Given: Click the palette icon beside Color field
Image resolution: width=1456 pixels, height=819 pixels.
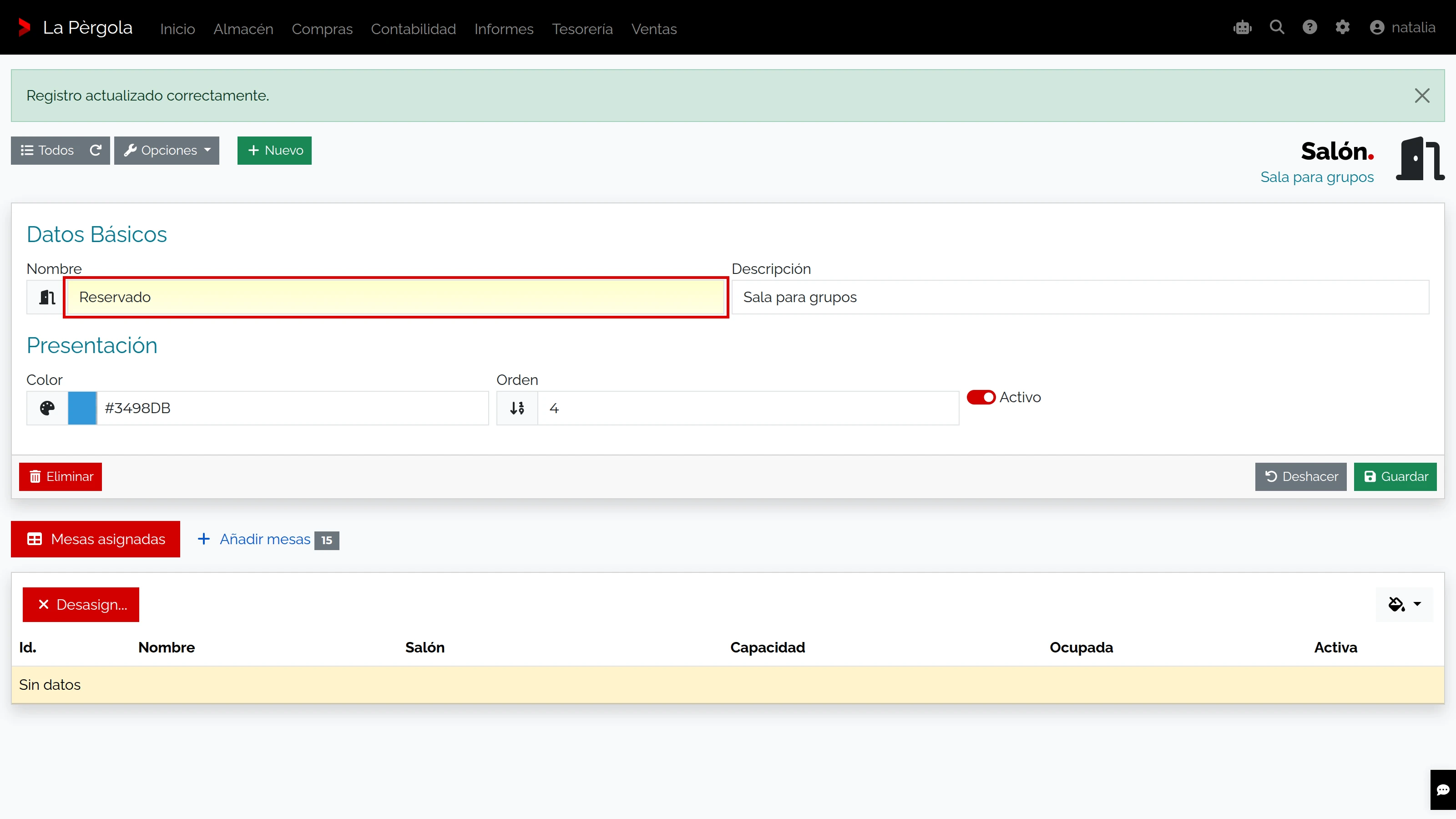Looking at the screenshot, I should pos(47,408).
